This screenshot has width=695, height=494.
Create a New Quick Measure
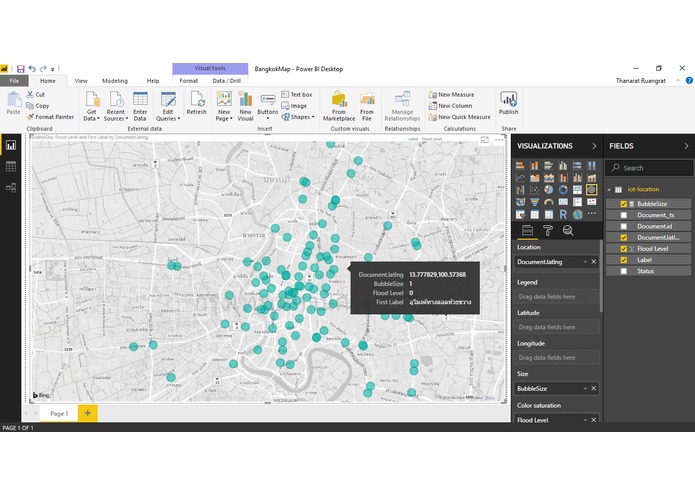[459, 117]
